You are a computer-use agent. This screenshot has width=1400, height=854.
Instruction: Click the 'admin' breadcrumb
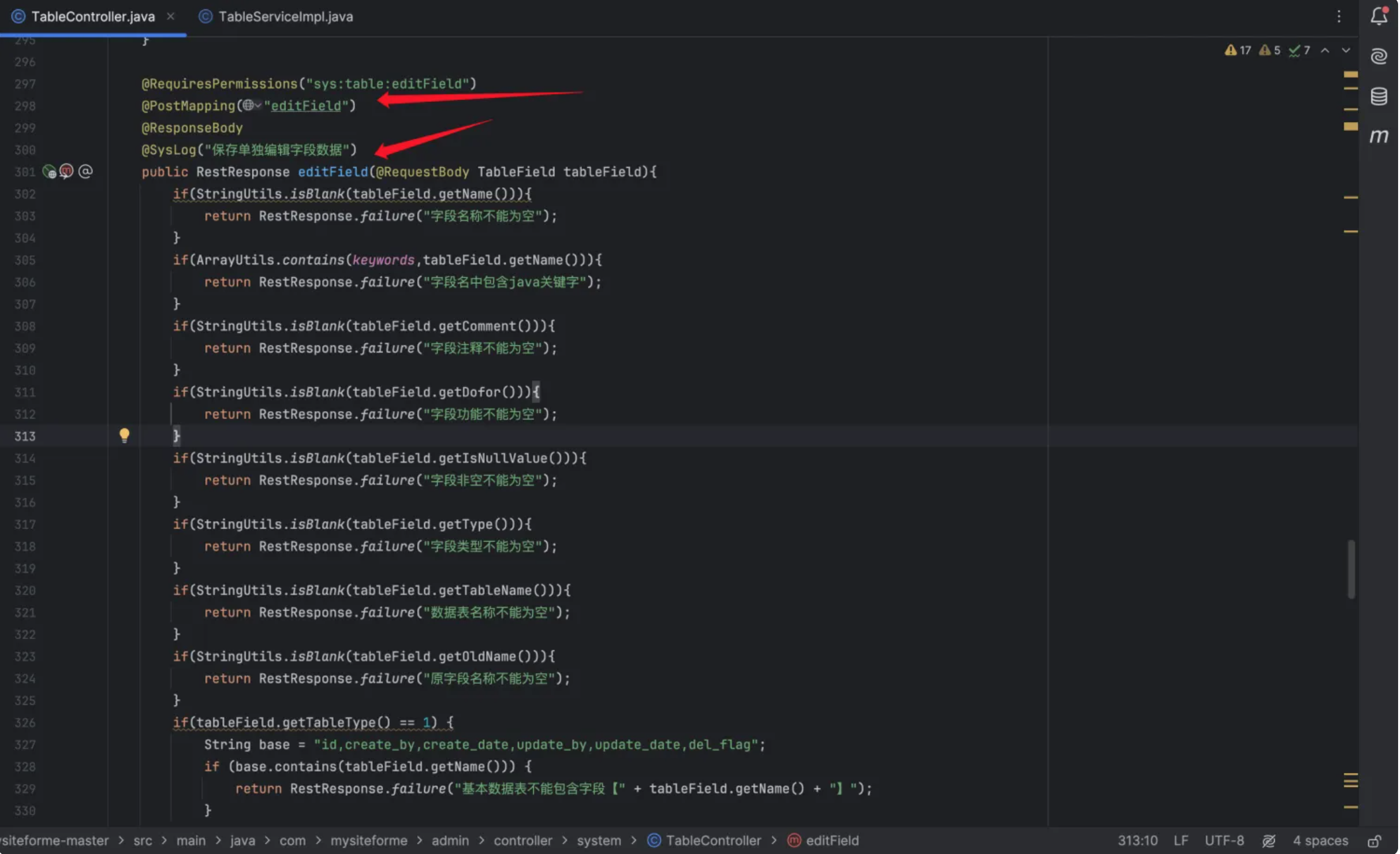point(450,840)
